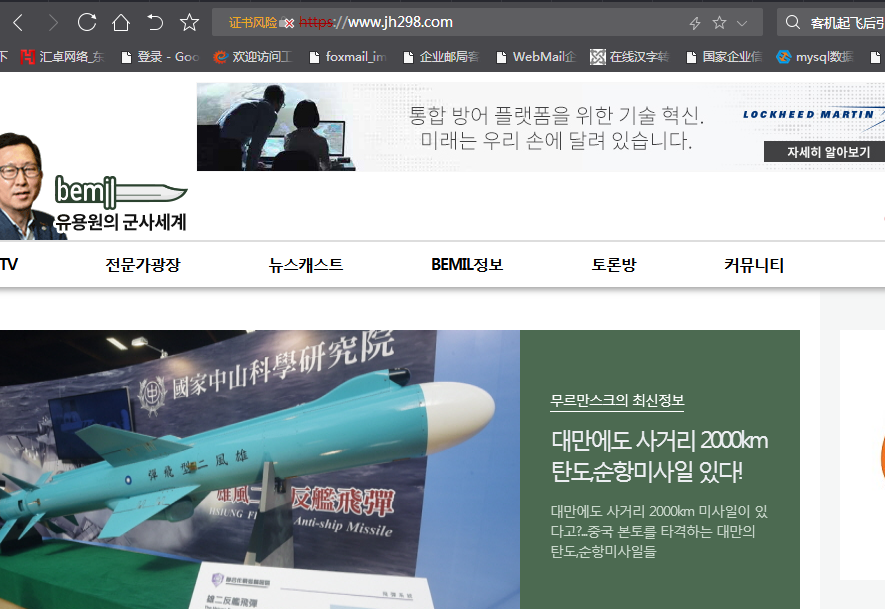Image resolution: width=885 pixels, height=609 pixels.
Task: Open the 汇卓网络 bookmark
Action: [62, 57]
